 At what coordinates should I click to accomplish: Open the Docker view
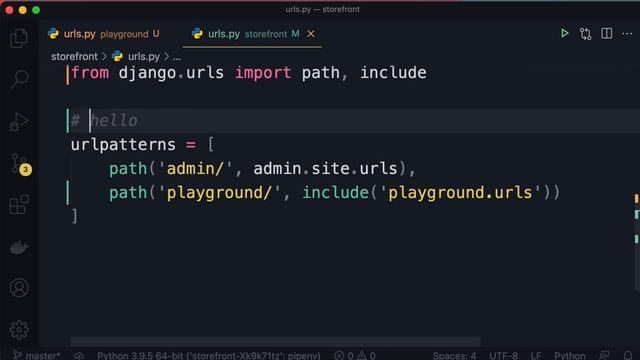pyautogui.click(x=19, y=247)
